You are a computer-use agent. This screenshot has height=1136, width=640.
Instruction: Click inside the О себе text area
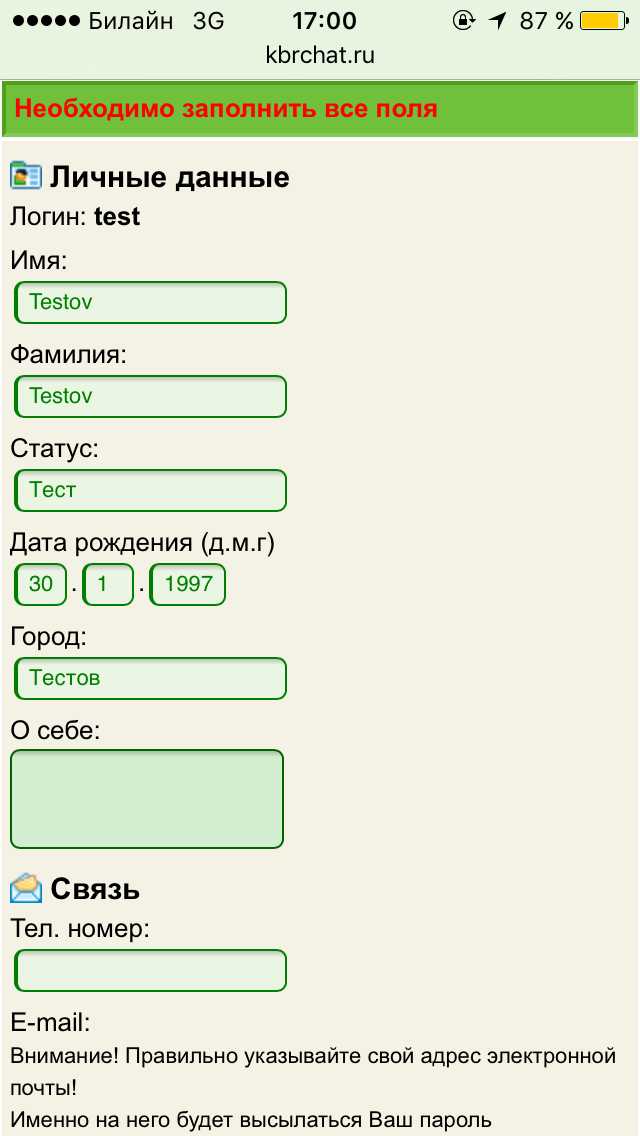[147, 799]
